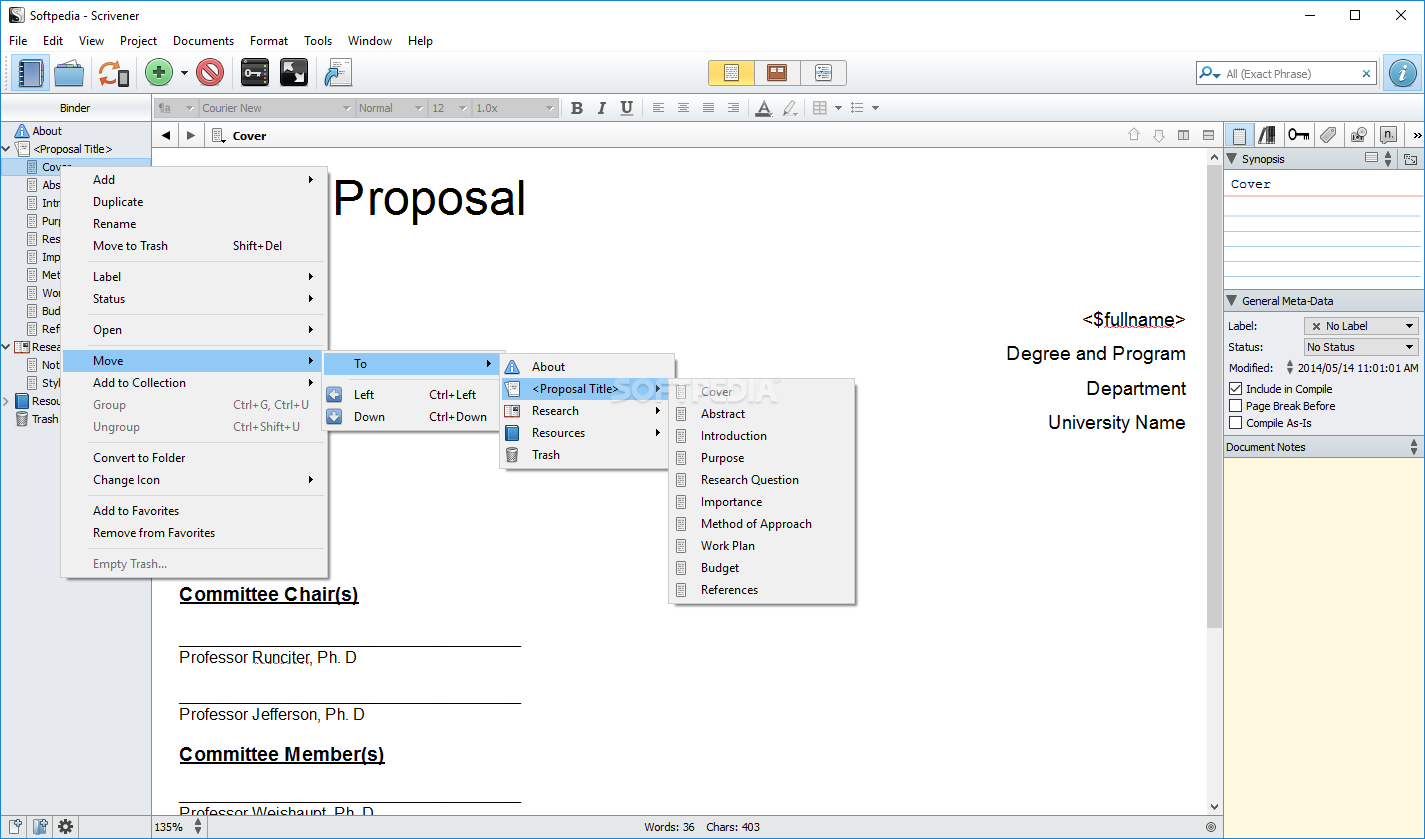Open the Keywords panel key icon
This screenshot has height=839, width=1425.
tap(255, 73)
